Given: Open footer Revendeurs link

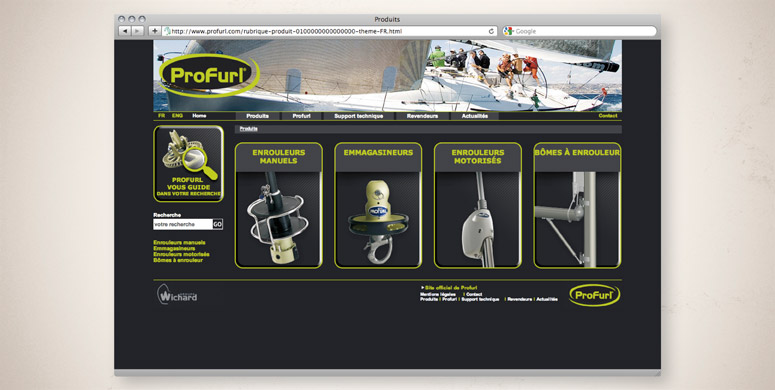Looking at the screenshot, I should coord(520,300).
